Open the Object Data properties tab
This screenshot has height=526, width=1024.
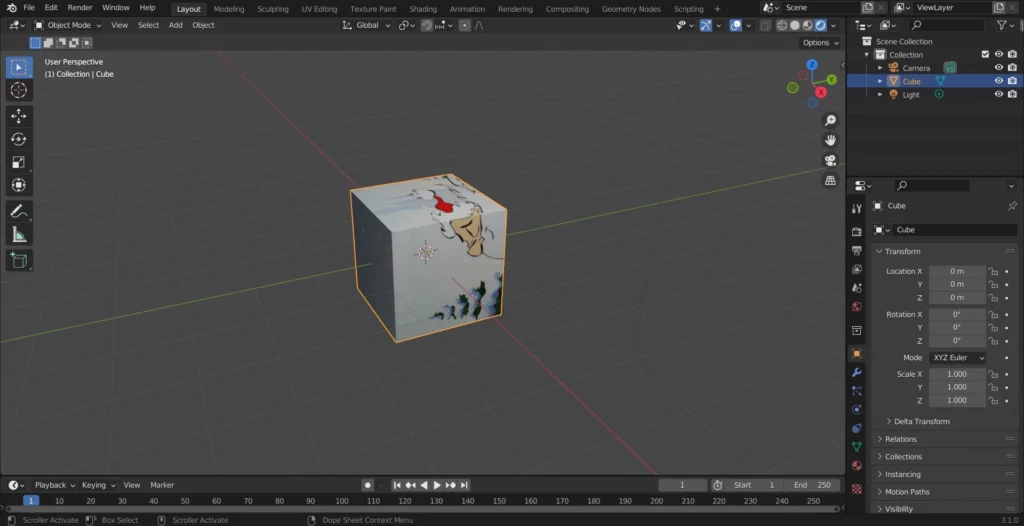pyautogui.click(x=857, y=447)
